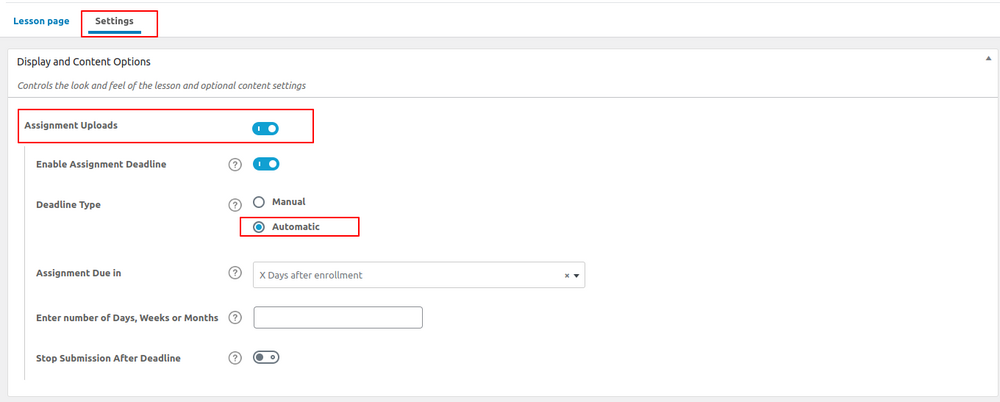Disable the Enable Assignment Deadline switch
The image size is (1000, 402).
(x=265, y=164)
